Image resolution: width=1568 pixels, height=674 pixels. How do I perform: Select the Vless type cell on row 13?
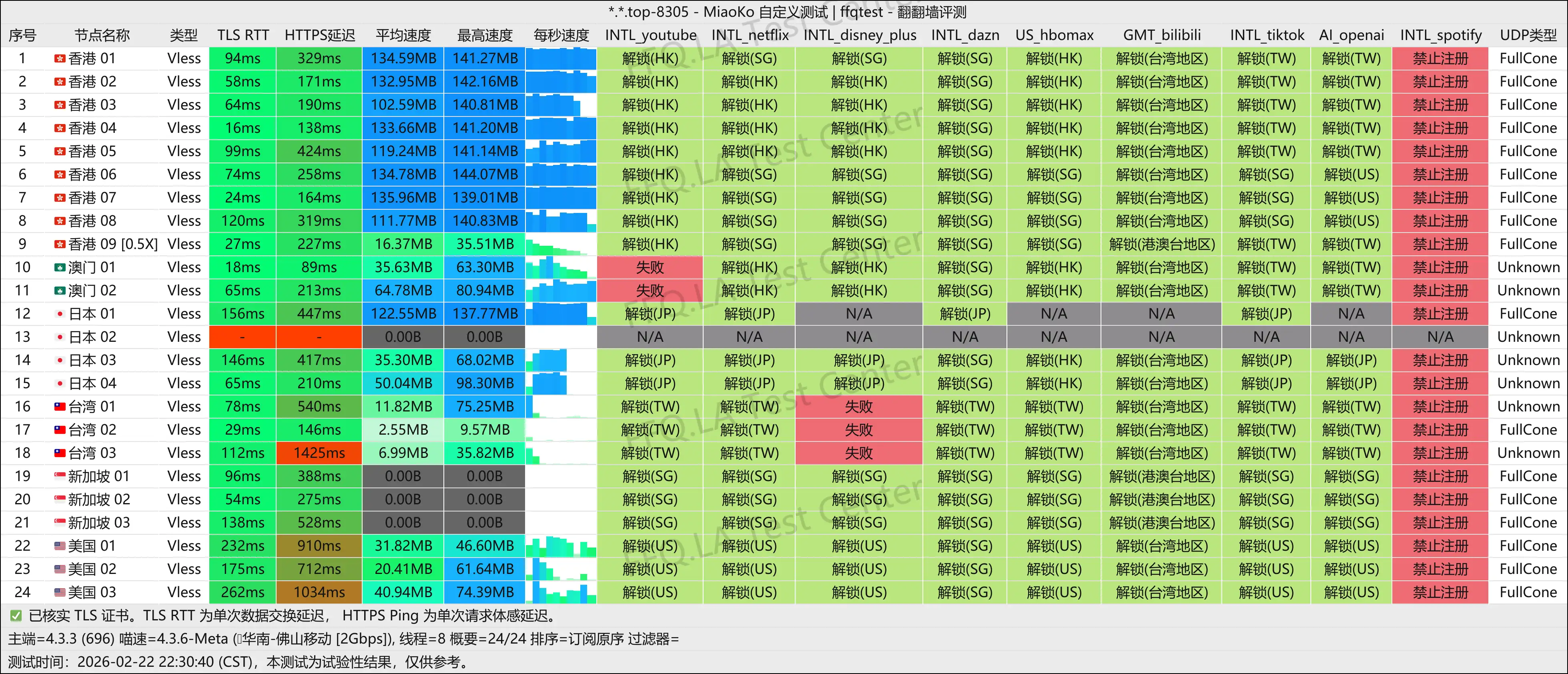tap(183, 337)
